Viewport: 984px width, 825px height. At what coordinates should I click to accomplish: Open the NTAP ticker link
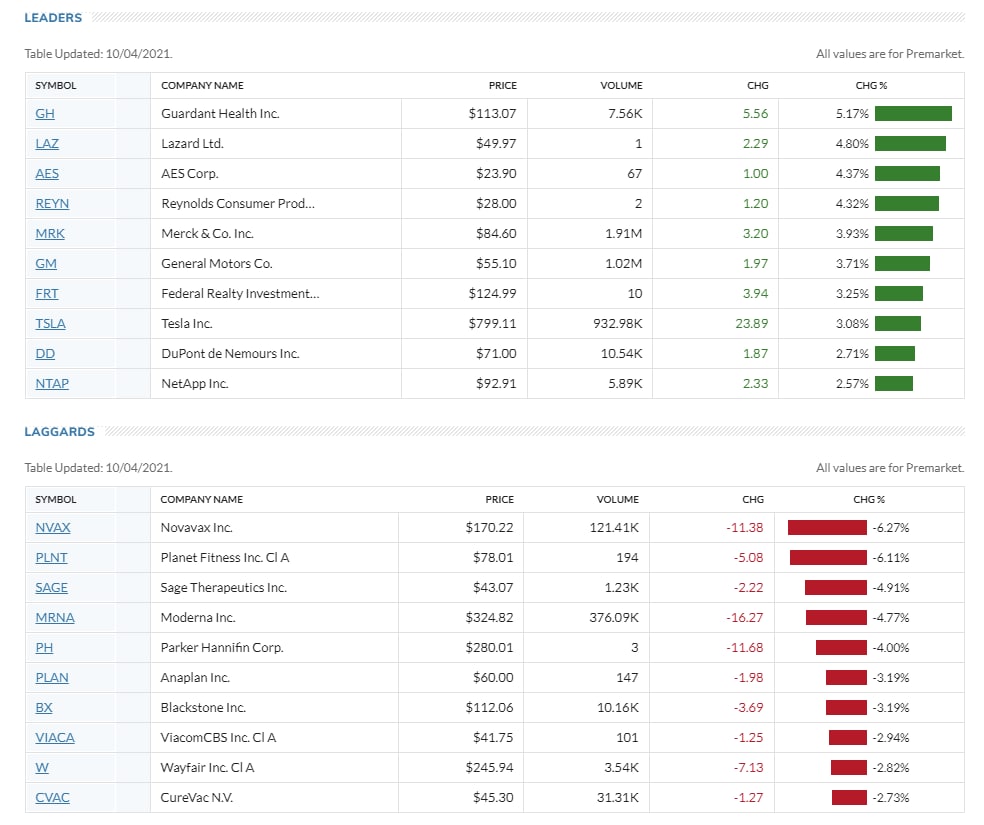click(x=52, y=384)
